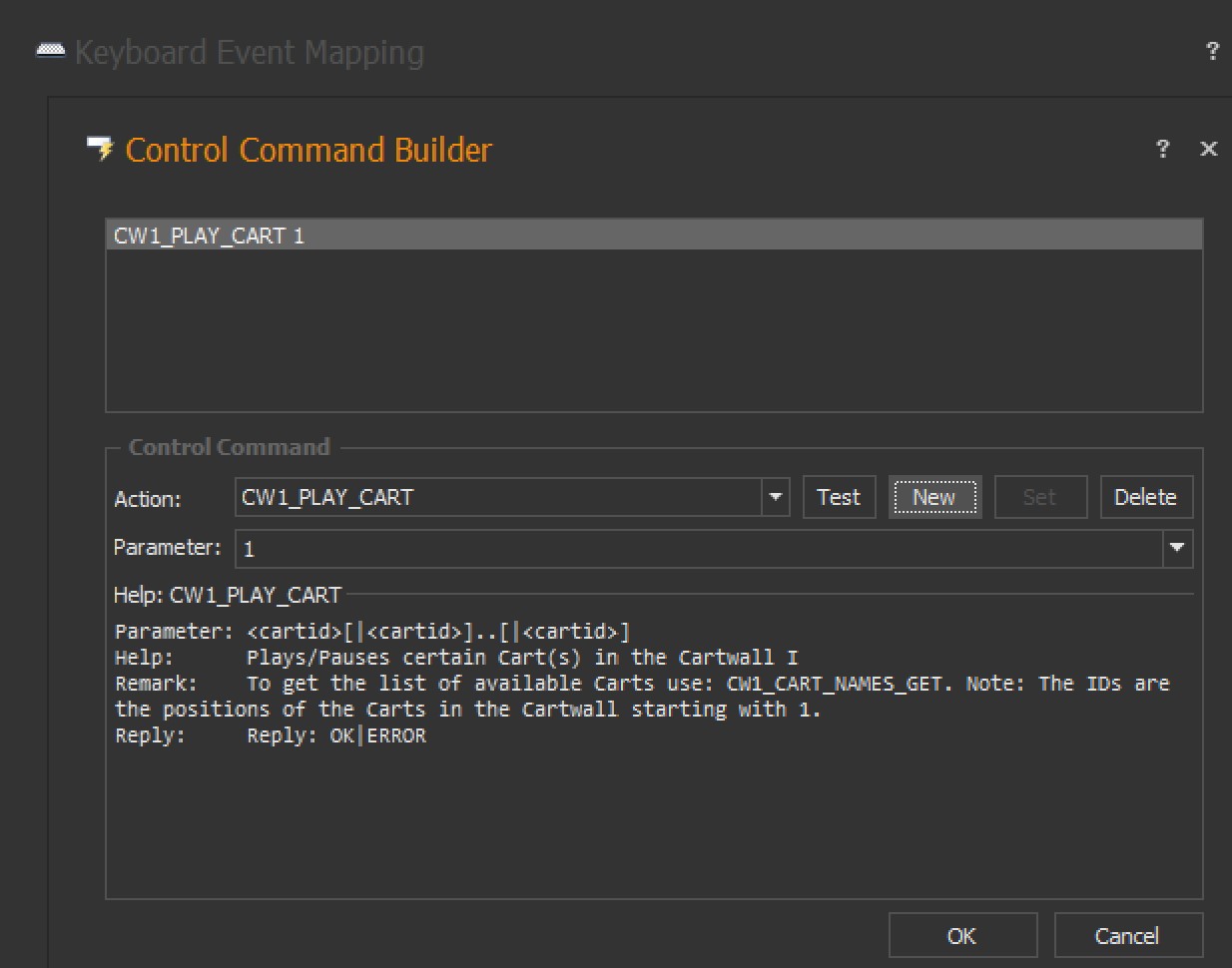Viewport: 1232px width, 968px height.
Task: Click the Parameter syntax <cartid> help line
Action: (x=372, y=632)
